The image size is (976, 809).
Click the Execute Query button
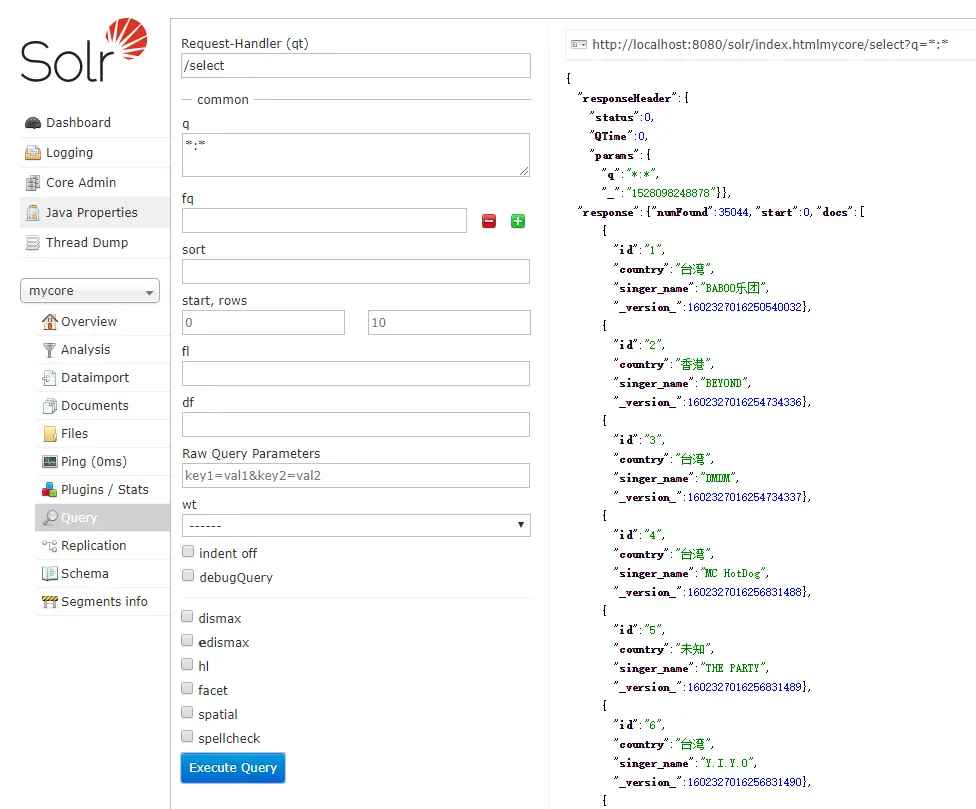233,768
